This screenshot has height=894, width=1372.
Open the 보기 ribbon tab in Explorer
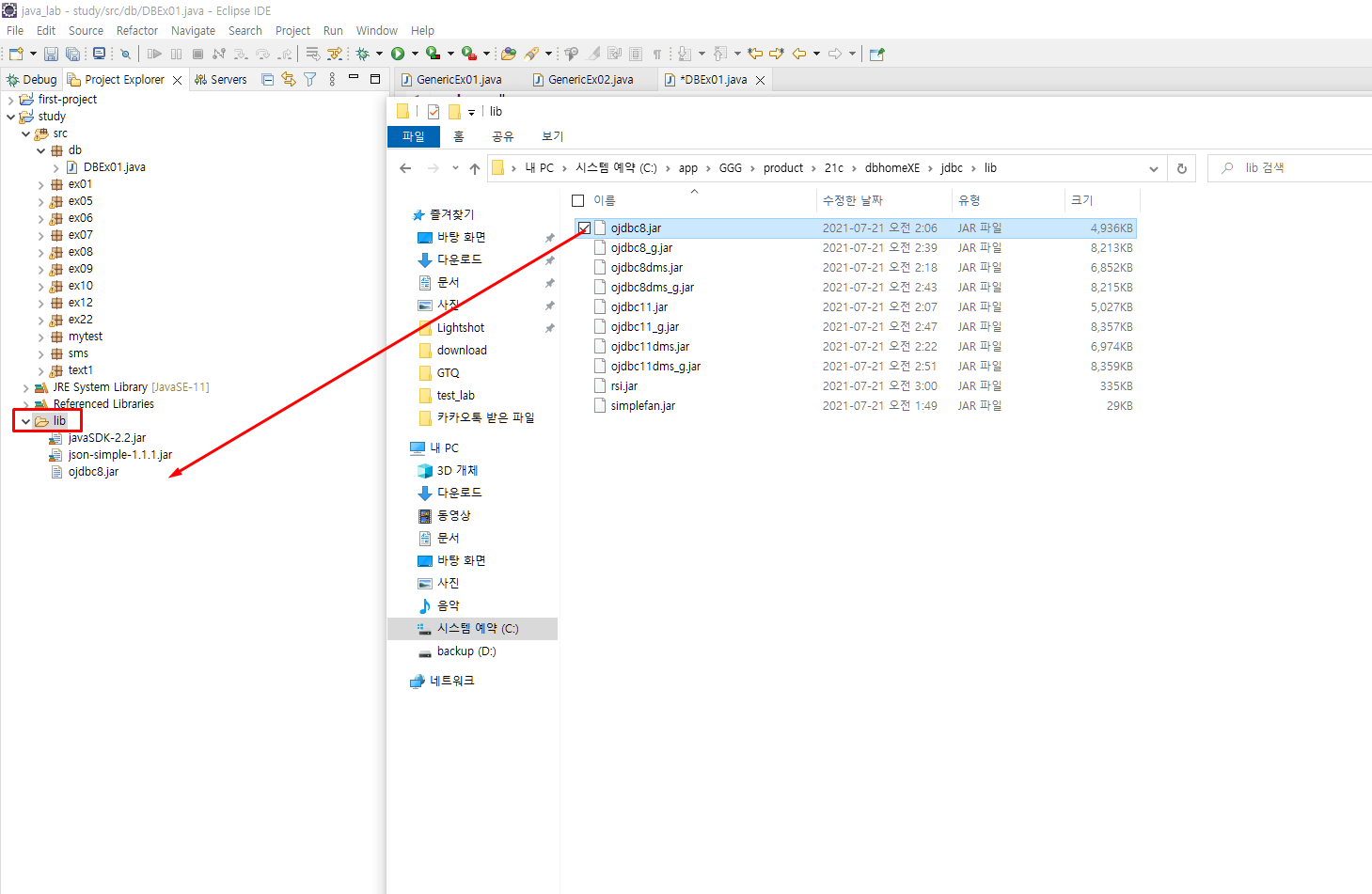point(552,136)
